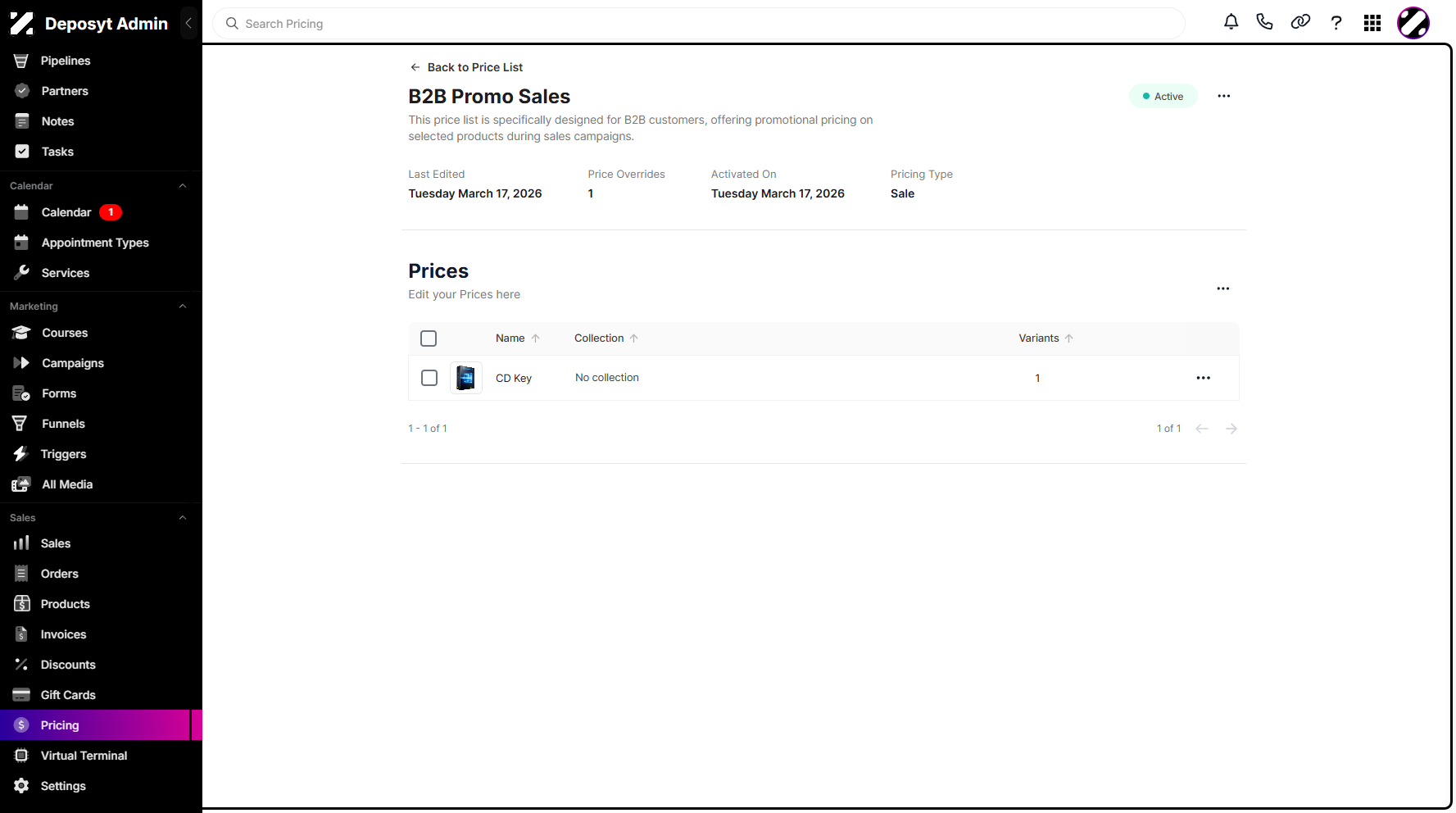Collapse the Sales sidebar section

(183, 518)
